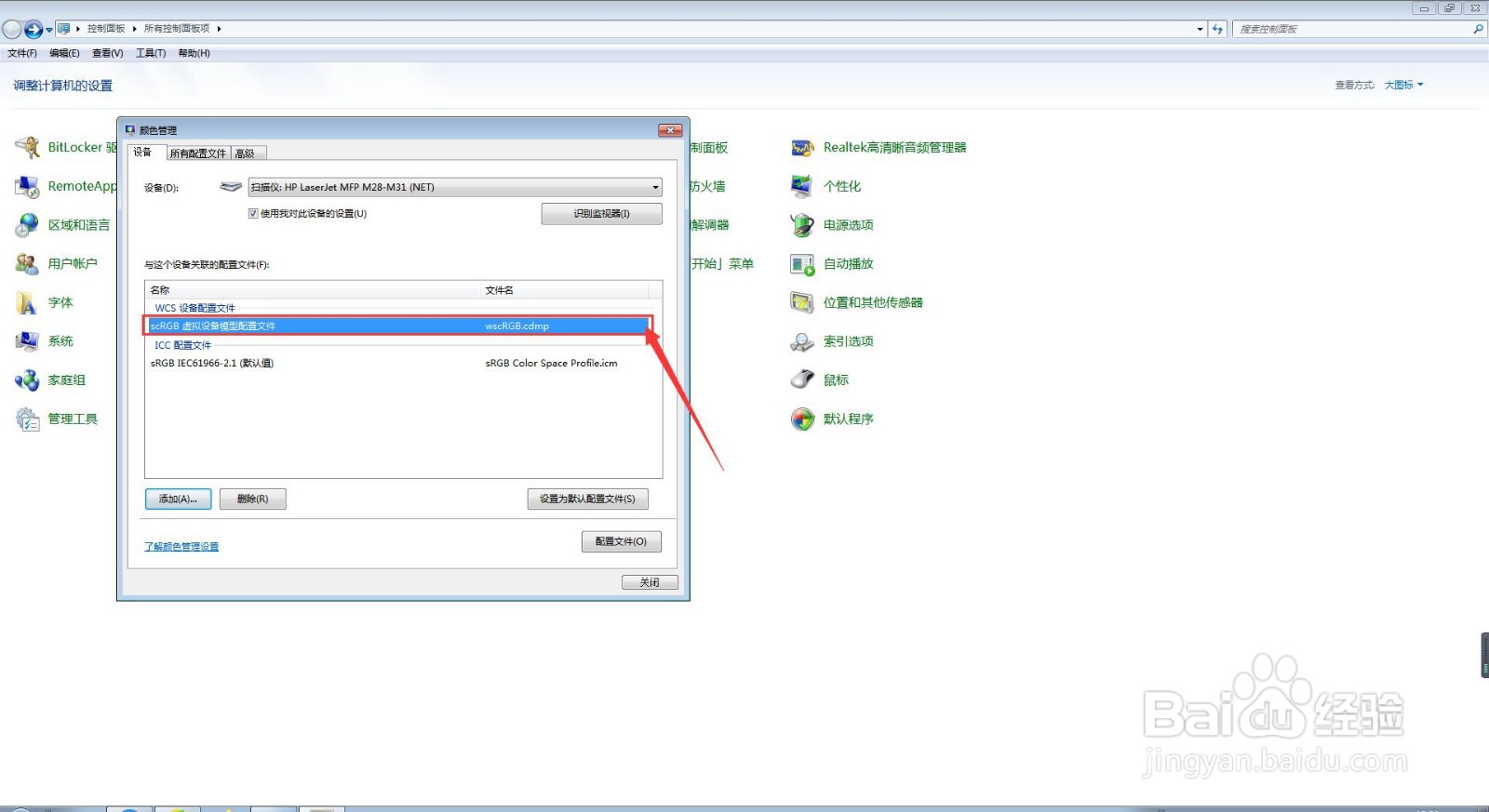The width and height of the screenshot is (1489, 812).
Task: Open the 自动播放 icon
Action: click(802, 264)
